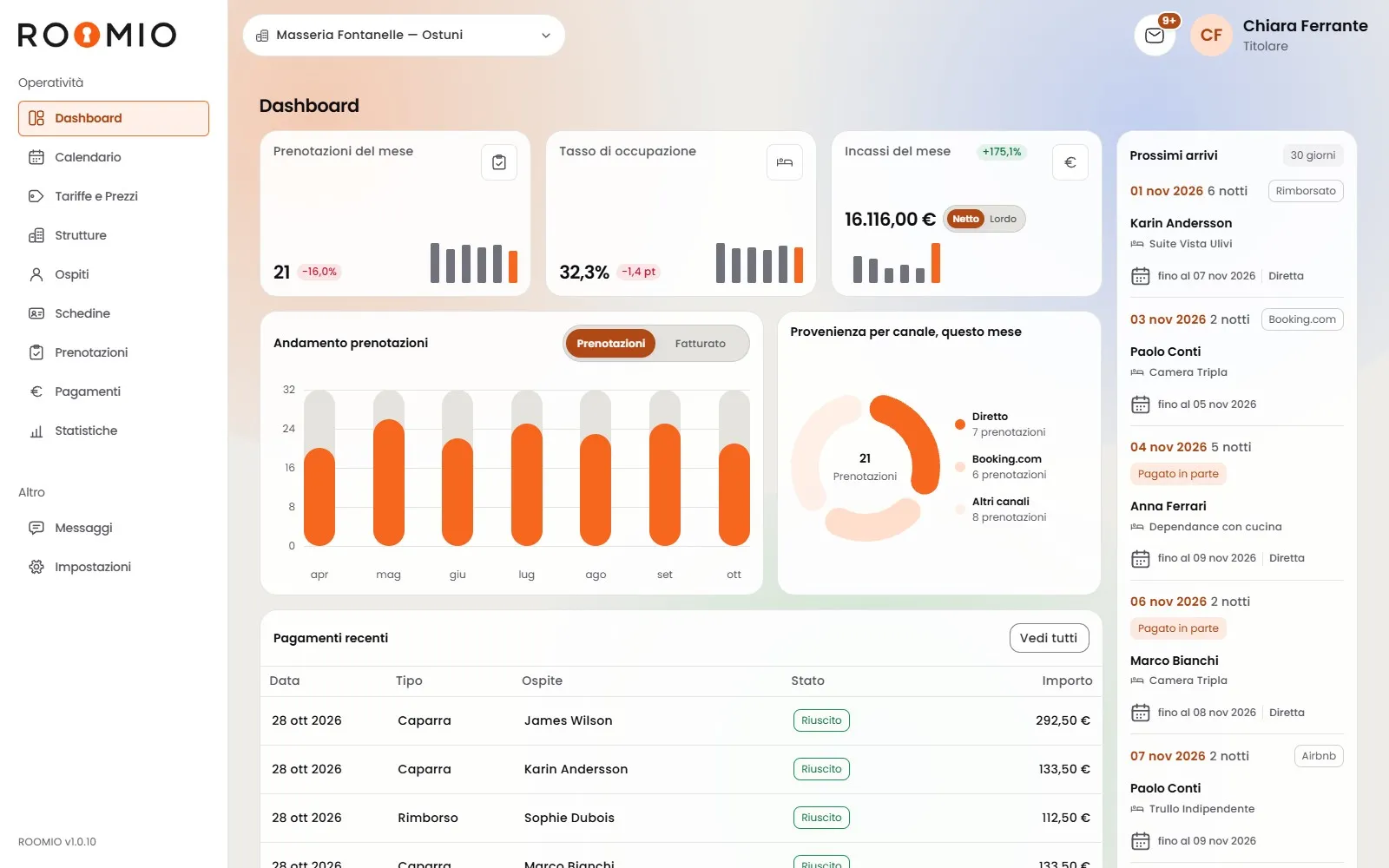
Task: Open the messages envelope icon in header
Action: coord(1155,36)
